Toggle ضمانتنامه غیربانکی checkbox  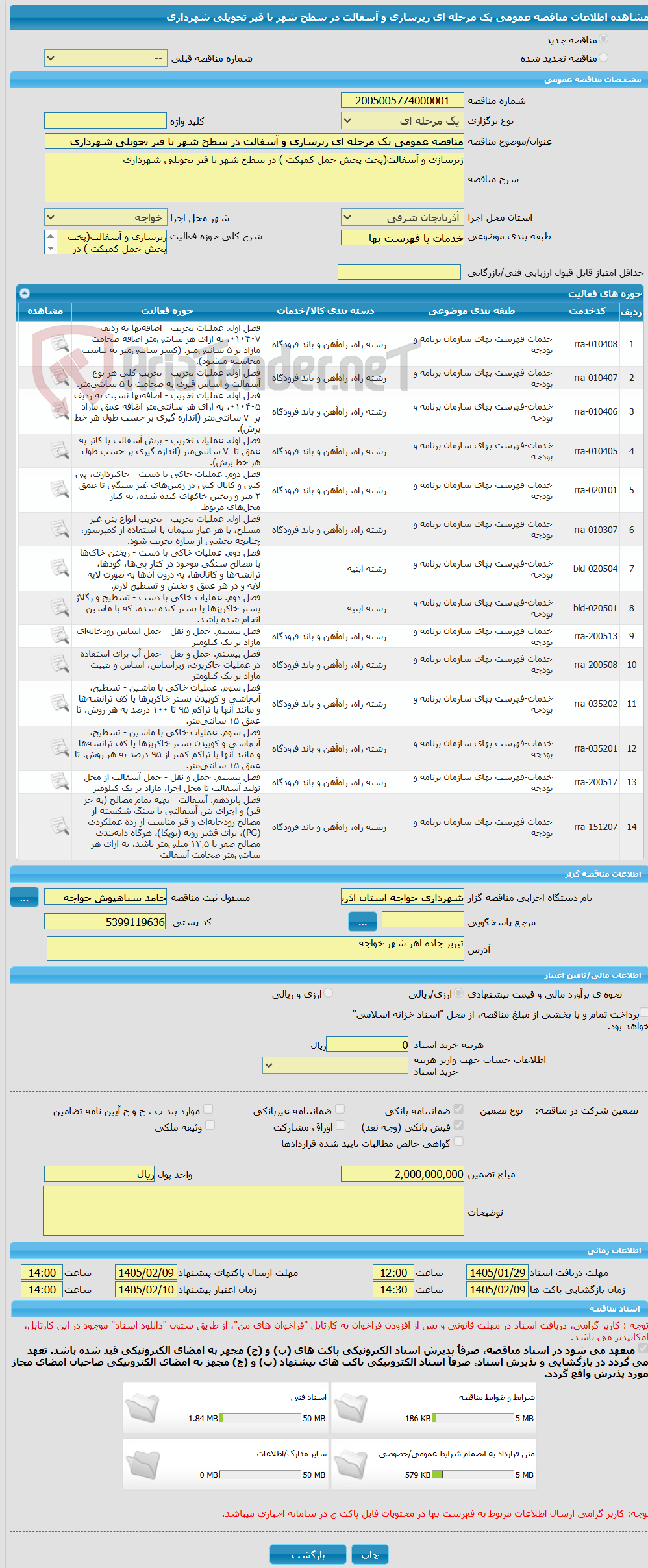[340, 1110]
